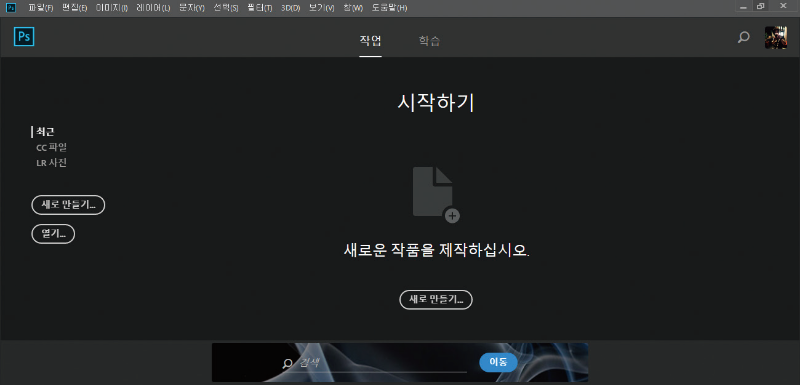The width and height of the screenshot is (800, 385).
Task: Open the 파일(F) menu
Action: pos(41,8)
